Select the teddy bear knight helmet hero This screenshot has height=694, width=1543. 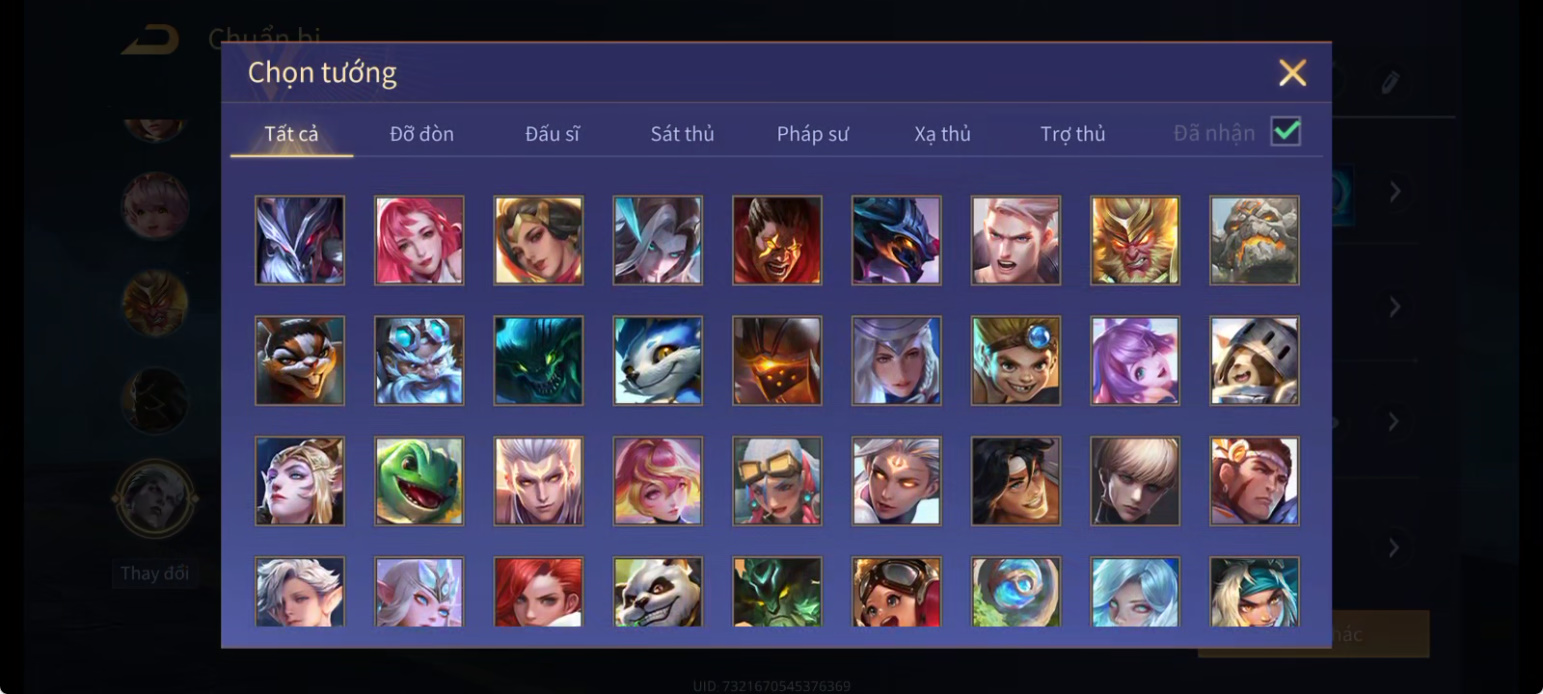1254,361
